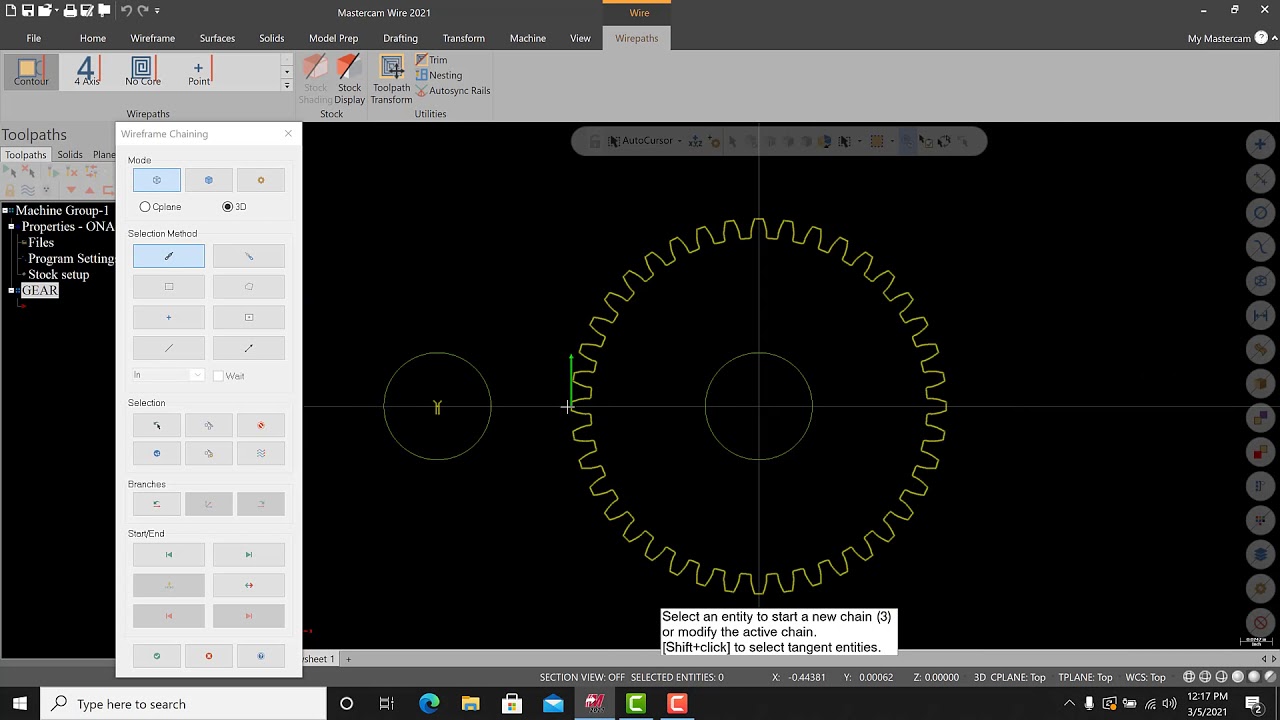Click the Windows search box

click(x=183, y=704)
